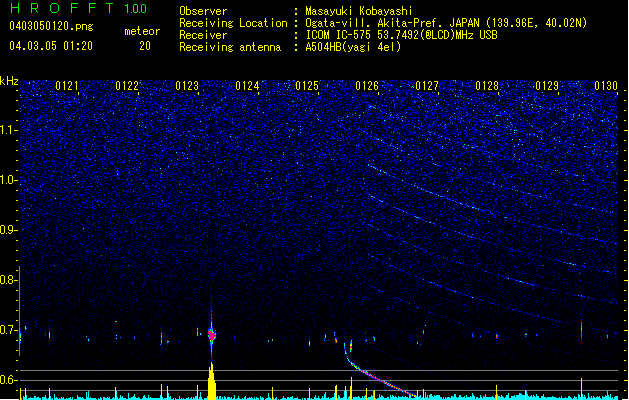Click the 0123 time marker

pos(187,86)
